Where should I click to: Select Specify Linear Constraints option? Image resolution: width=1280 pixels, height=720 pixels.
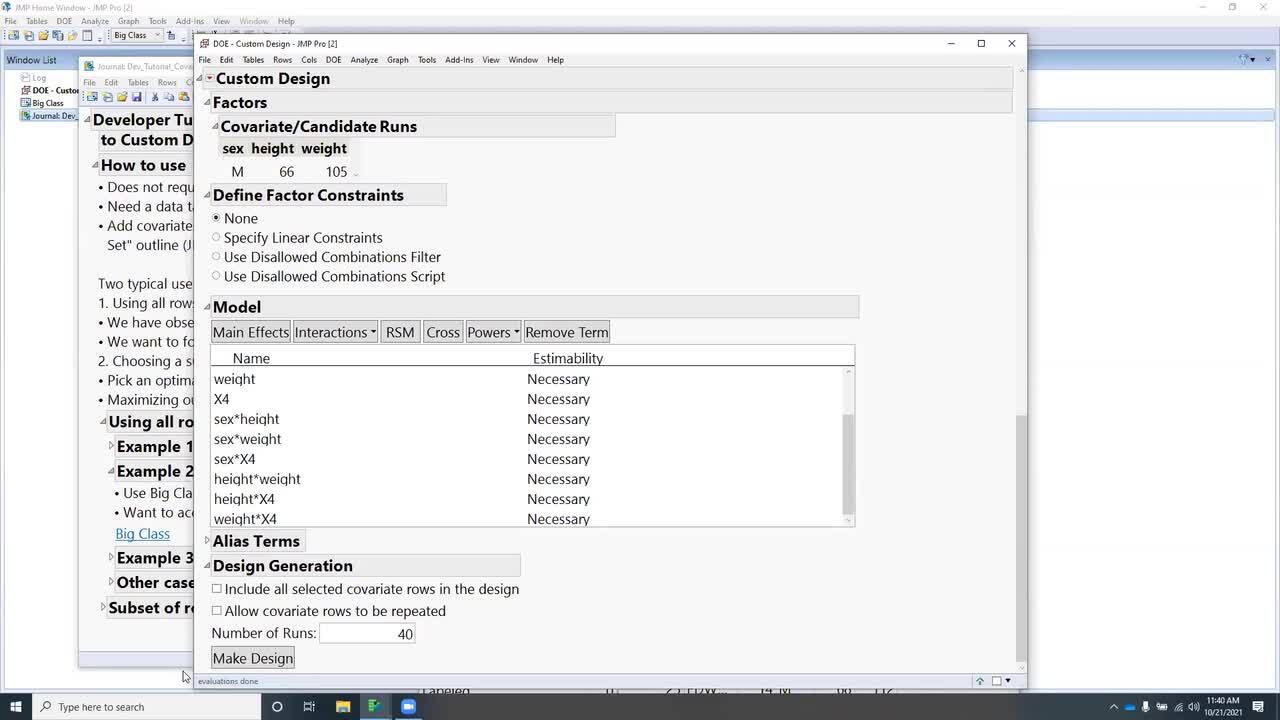[216, 238]
